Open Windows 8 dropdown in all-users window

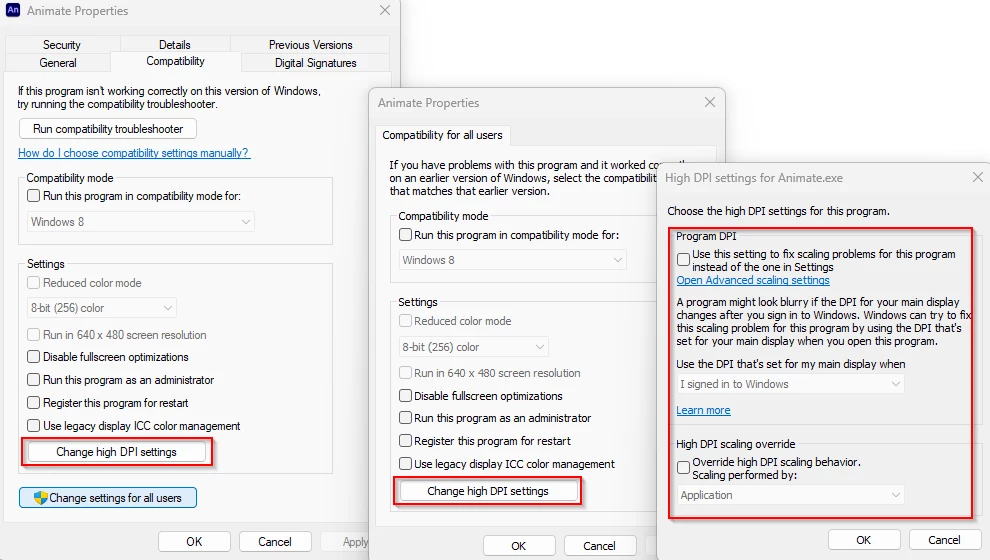tap(513, 260)
